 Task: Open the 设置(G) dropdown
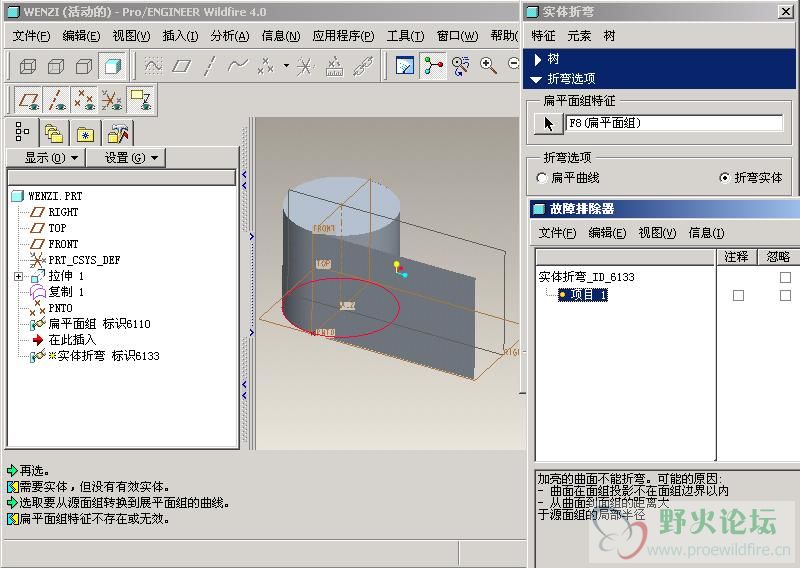[126, 158]
